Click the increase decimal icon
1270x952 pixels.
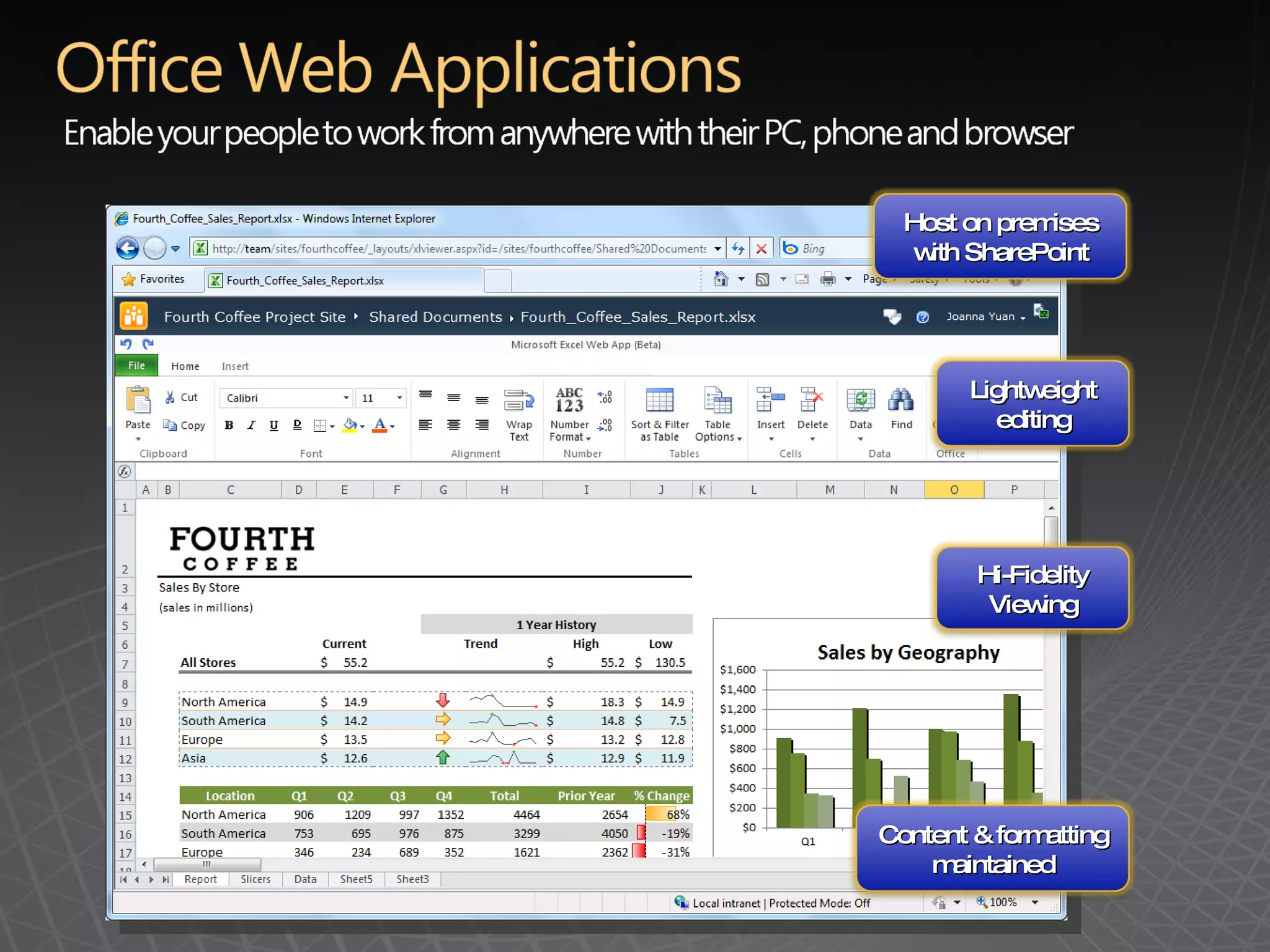605,397
